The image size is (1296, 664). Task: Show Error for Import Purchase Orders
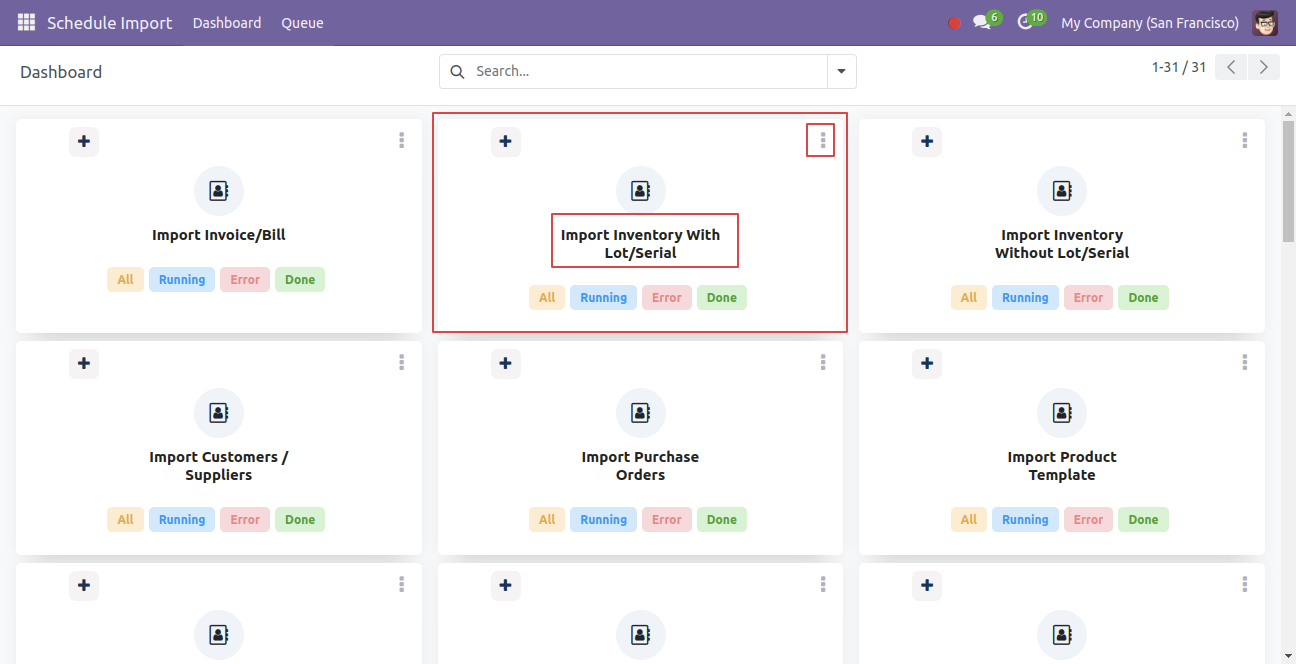(x=667, y=520)
